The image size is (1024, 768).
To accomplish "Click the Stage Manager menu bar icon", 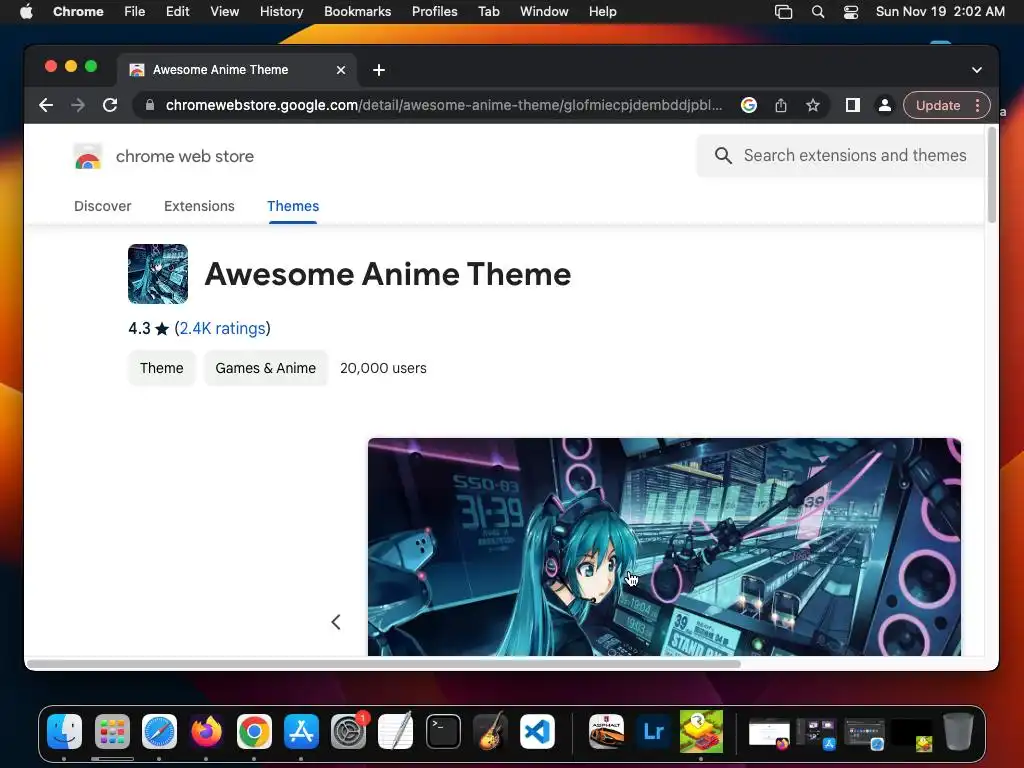I will point(783,12).
